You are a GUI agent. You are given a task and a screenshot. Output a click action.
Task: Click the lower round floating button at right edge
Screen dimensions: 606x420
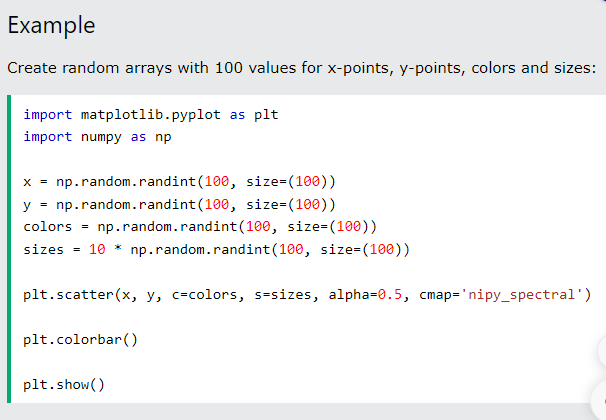601,394
